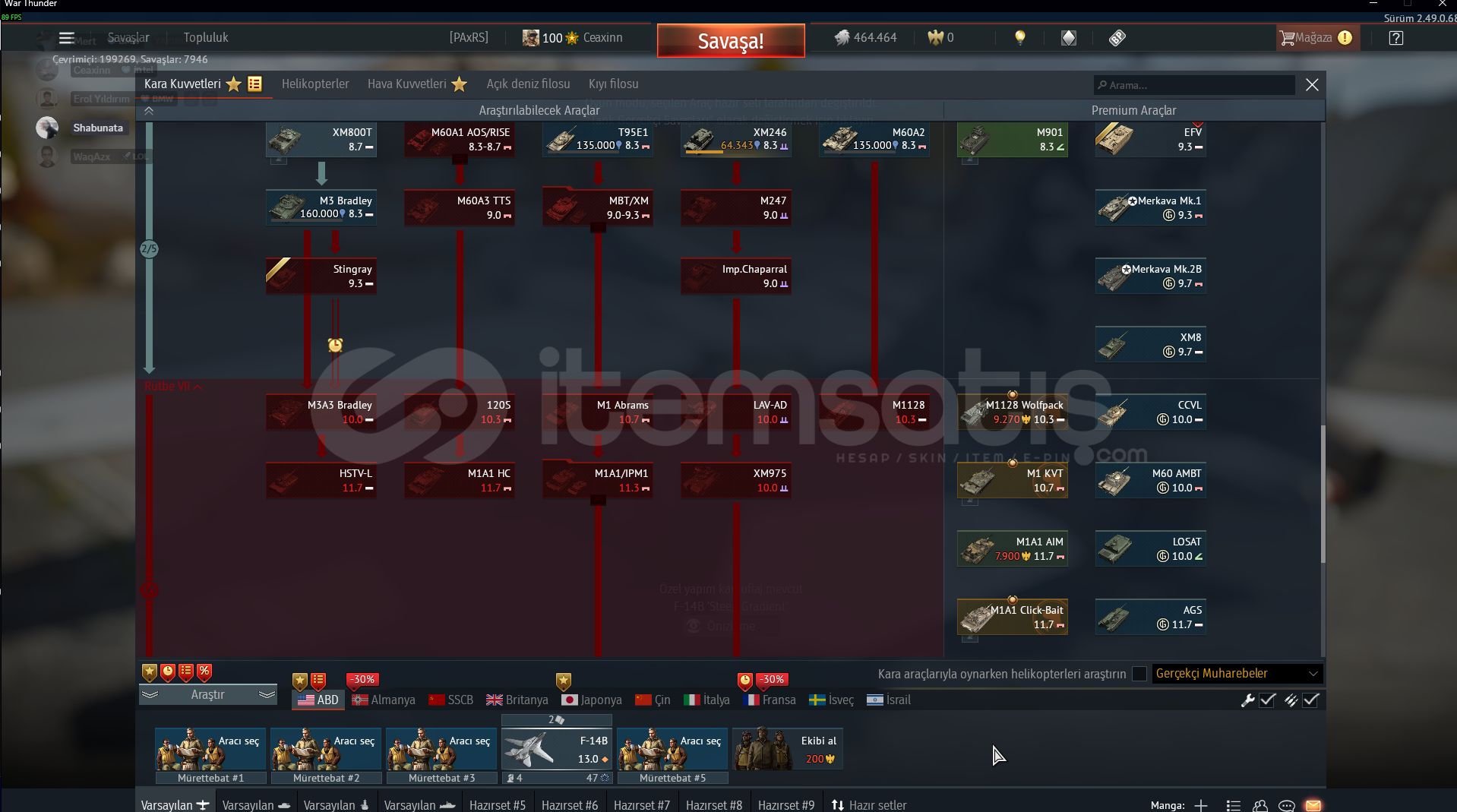
Task: Click the vehicle tree vertical scrollbar
Action: point(1323,494)
